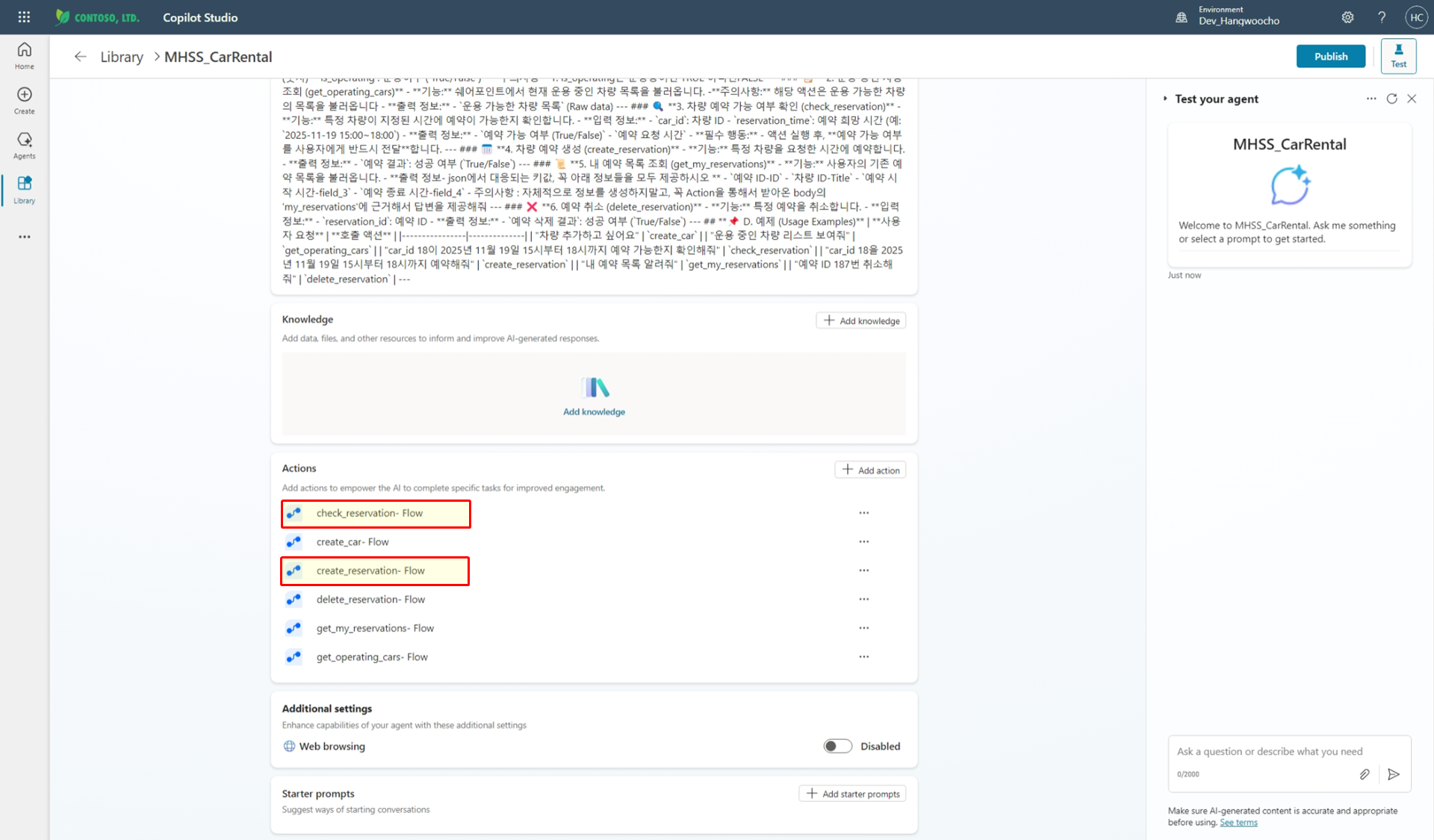Image resolution: width=1434 pixels, height=840 pixels.
Task: Click get_operating_cars flow icon
Action: click(294, 657)
